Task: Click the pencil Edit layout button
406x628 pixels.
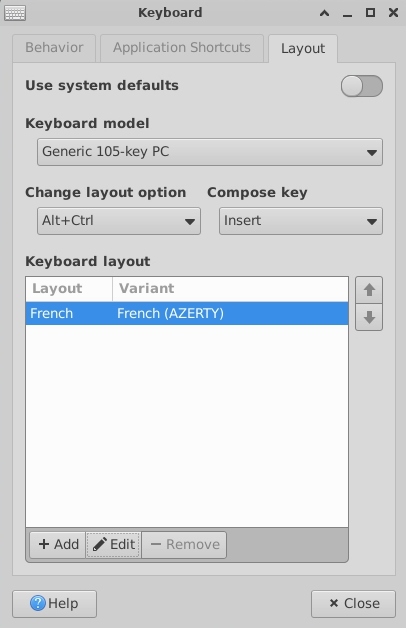Action: coord(113,544)
